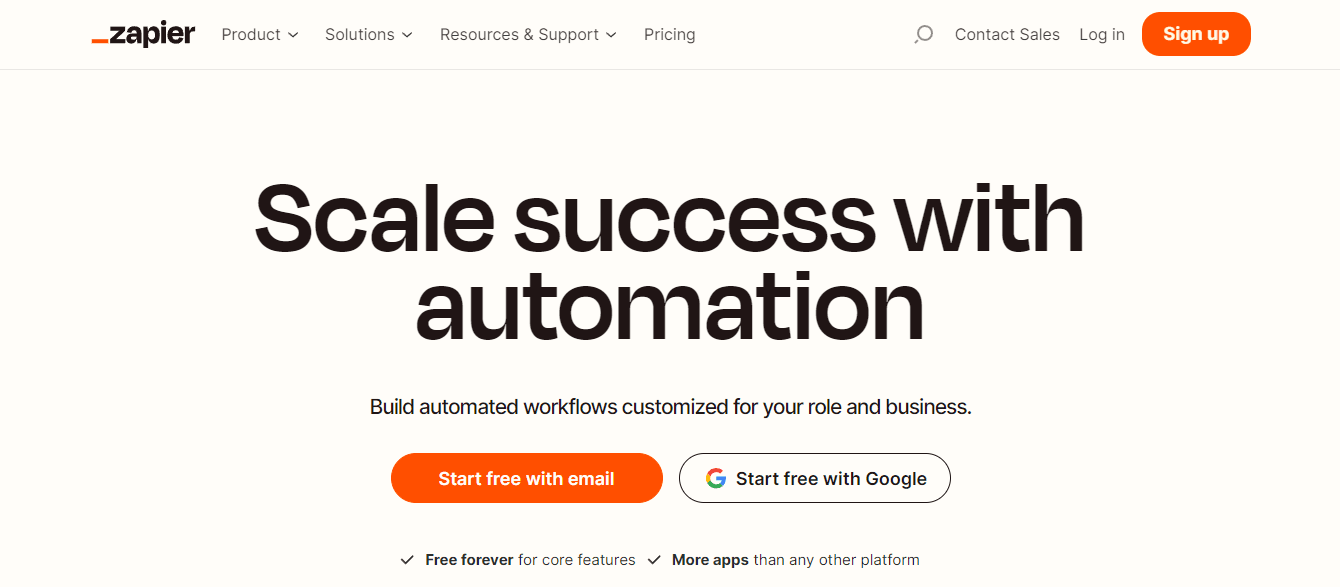1340x587 pixels.
Task: Click the Log in link
Action: [x=1101, y=34]
